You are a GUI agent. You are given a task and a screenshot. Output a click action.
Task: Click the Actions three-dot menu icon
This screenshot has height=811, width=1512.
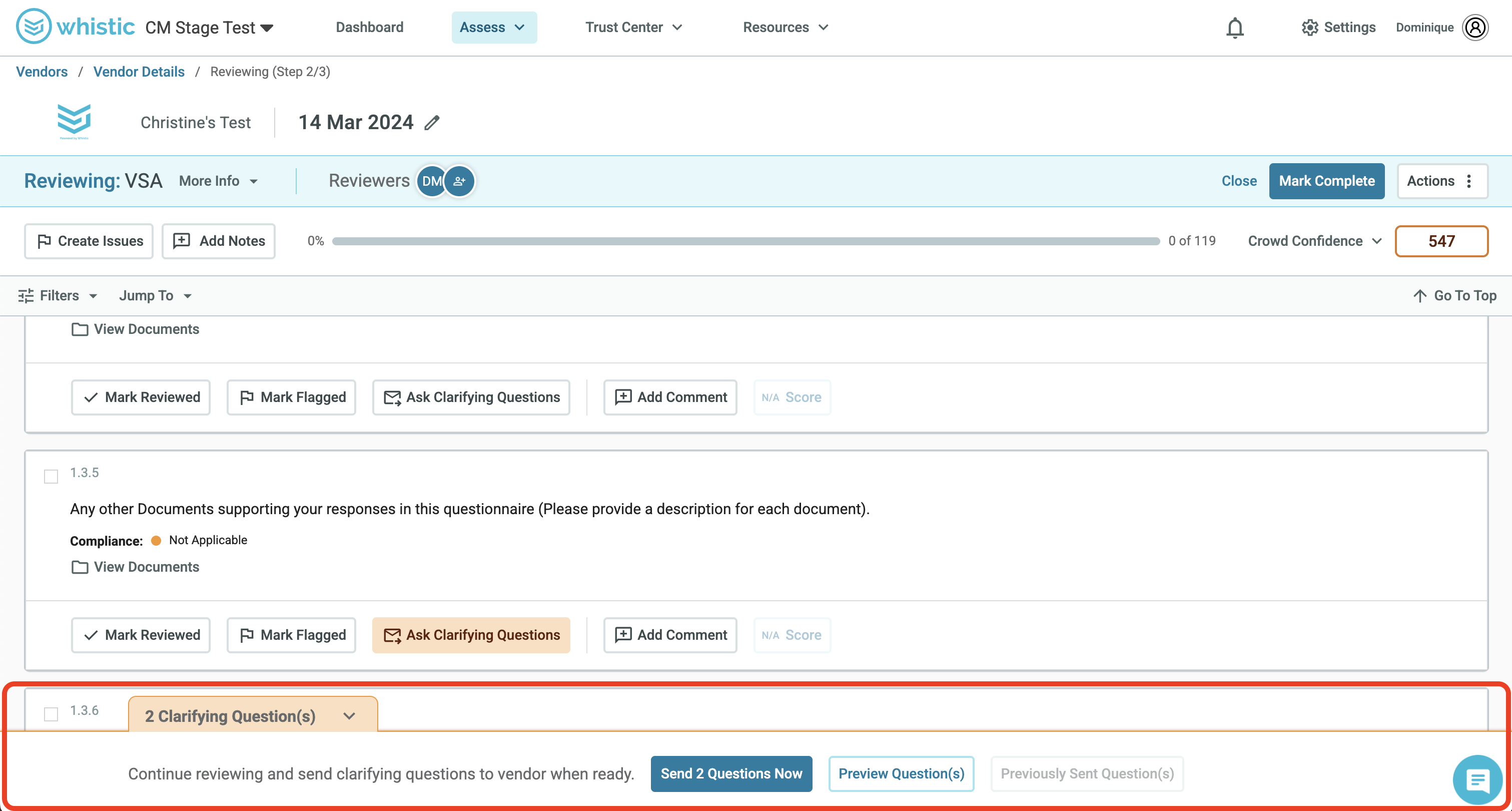[1469, 181]
